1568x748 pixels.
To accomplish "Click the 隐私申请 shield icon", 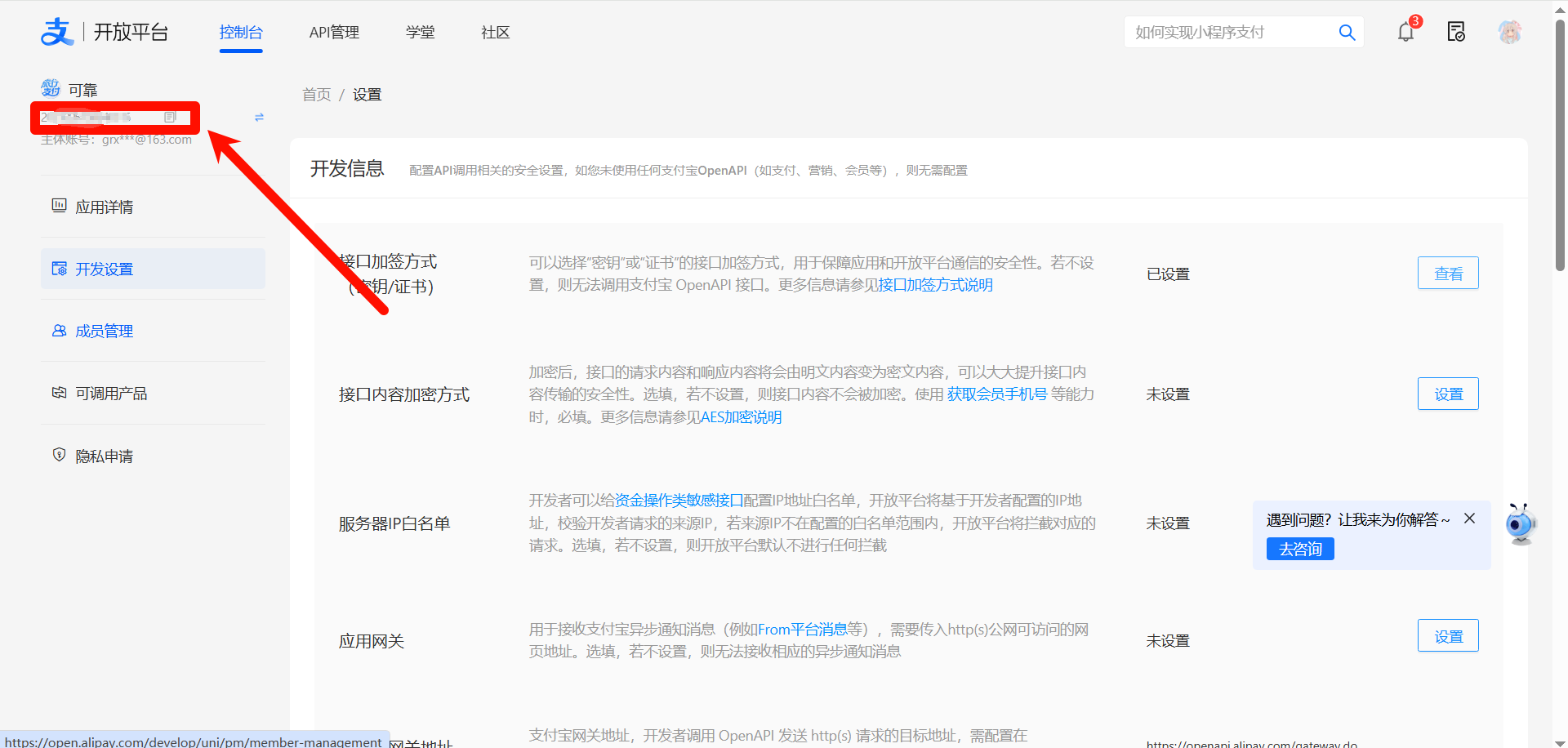I will (x=59, y=455).
